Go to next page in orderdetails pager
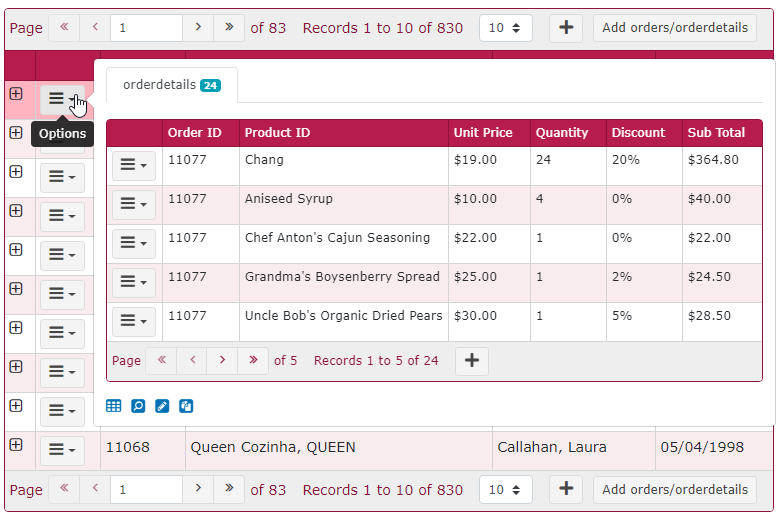The image size is (782, 524). (x=222, y=361)
